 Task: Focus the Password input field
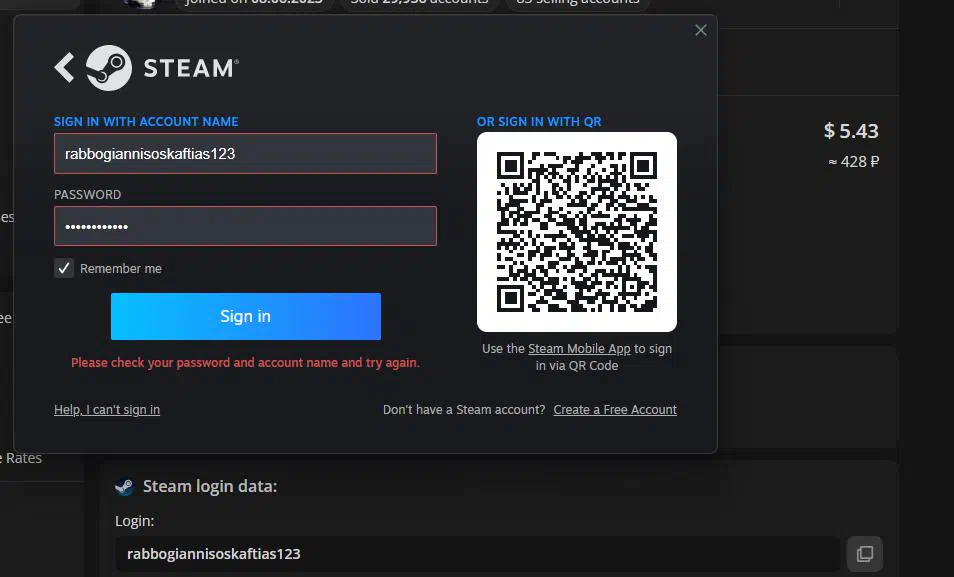pos(245,226)
